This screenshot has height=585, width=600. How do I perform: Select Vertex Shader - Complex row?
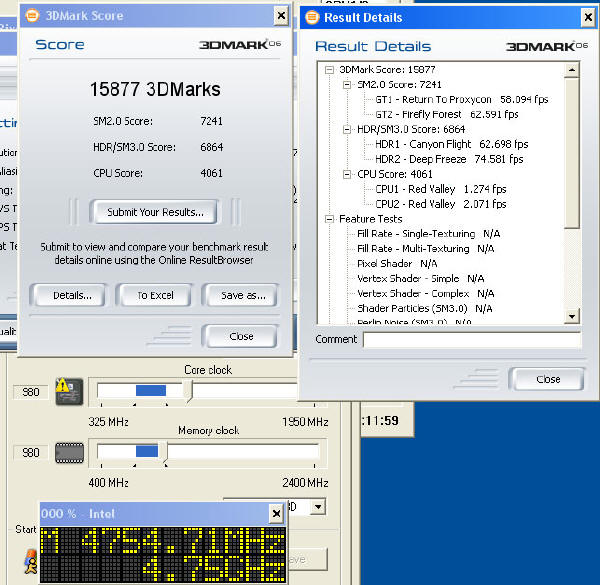click(x=426, y=294)
